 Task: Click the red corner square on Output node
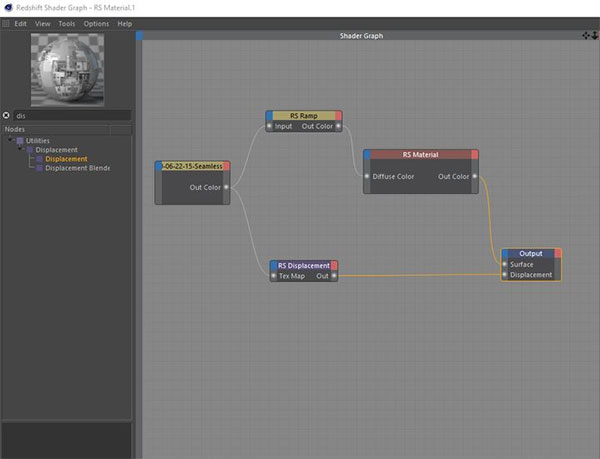[x=557, y=253]
